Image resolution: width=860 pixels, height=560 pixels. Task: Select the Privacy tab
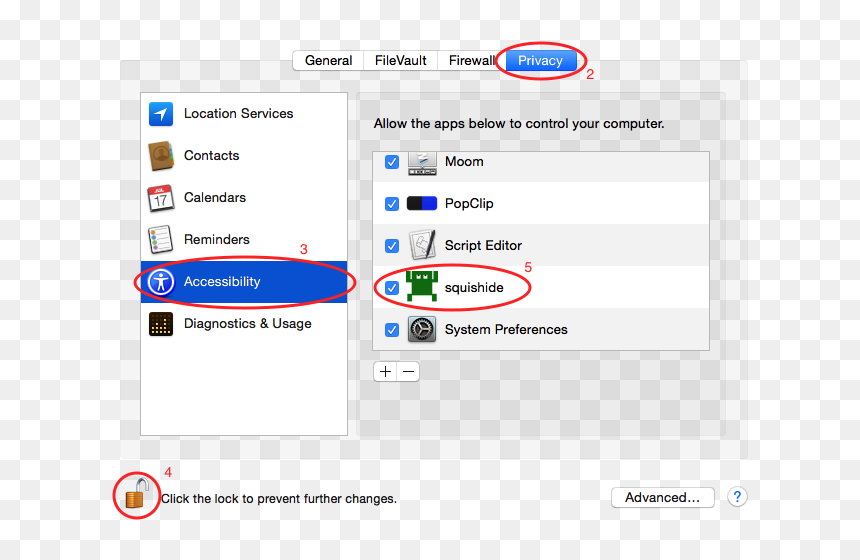[540, 60]
